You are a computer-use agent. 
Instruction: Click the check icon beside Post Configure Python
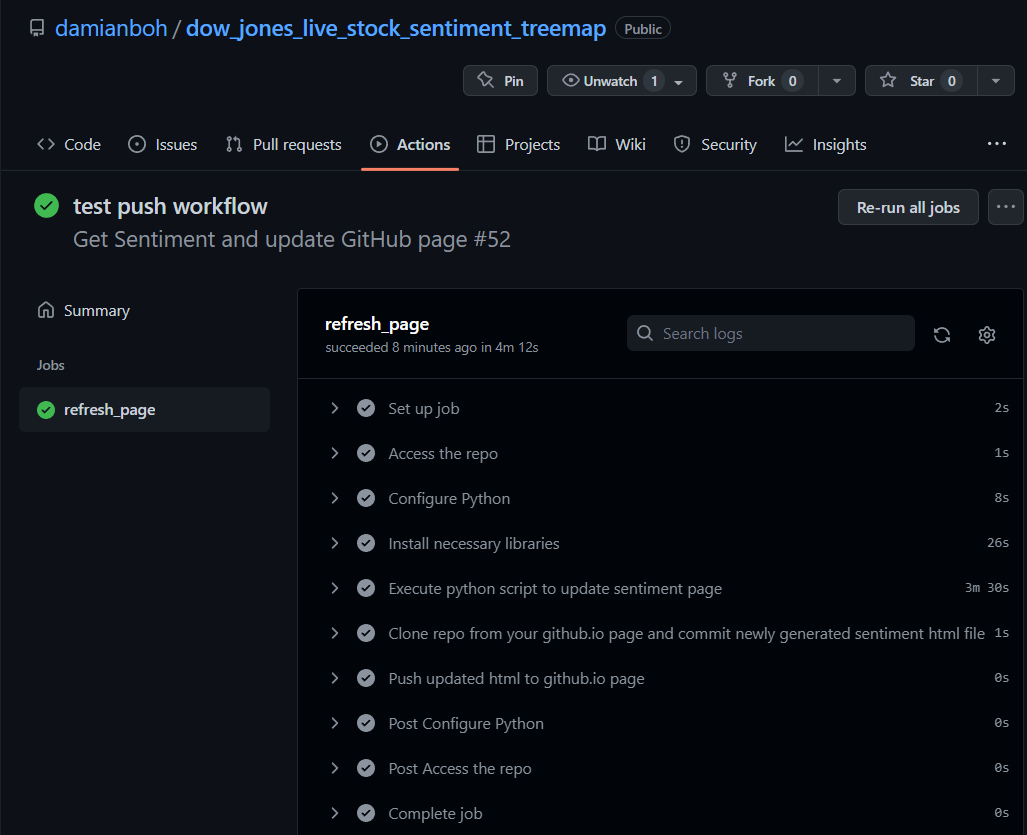(x=366, y=723)
